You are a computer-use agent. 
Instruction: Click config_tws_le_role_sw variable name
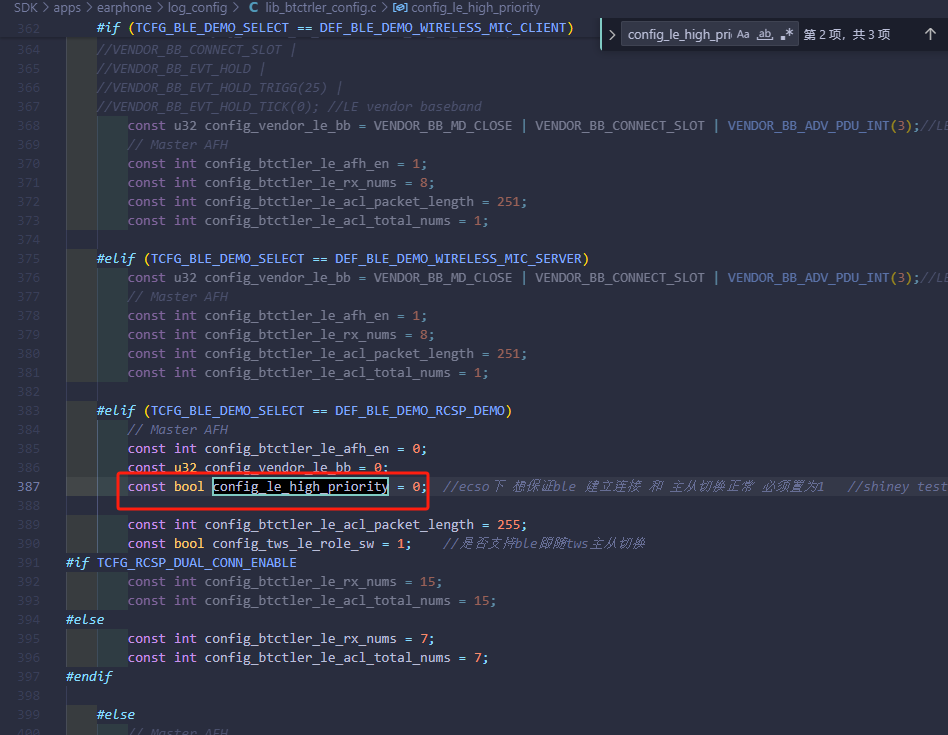click(293, 544)
